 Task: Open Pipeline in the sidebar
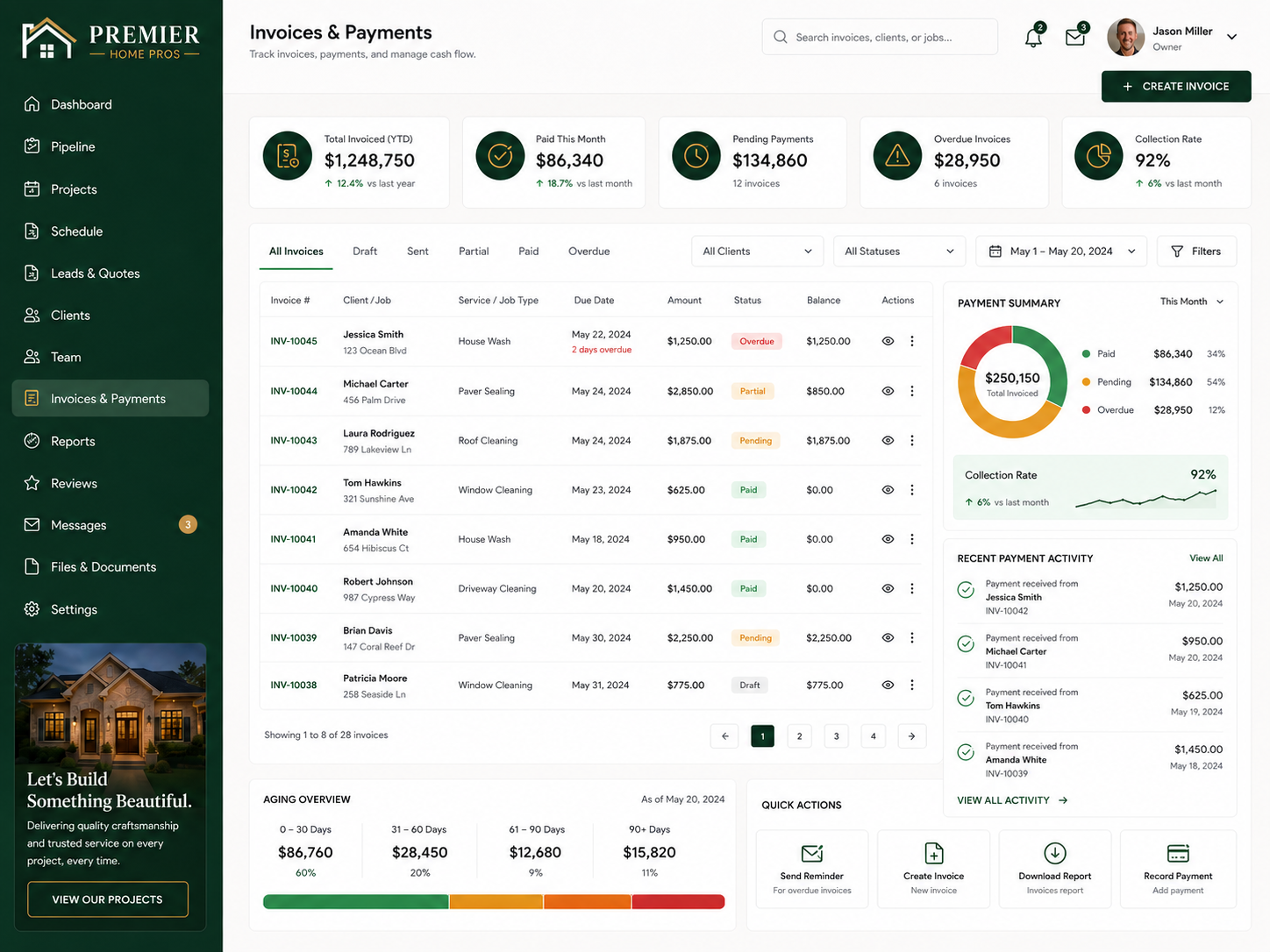pos(111,146)
